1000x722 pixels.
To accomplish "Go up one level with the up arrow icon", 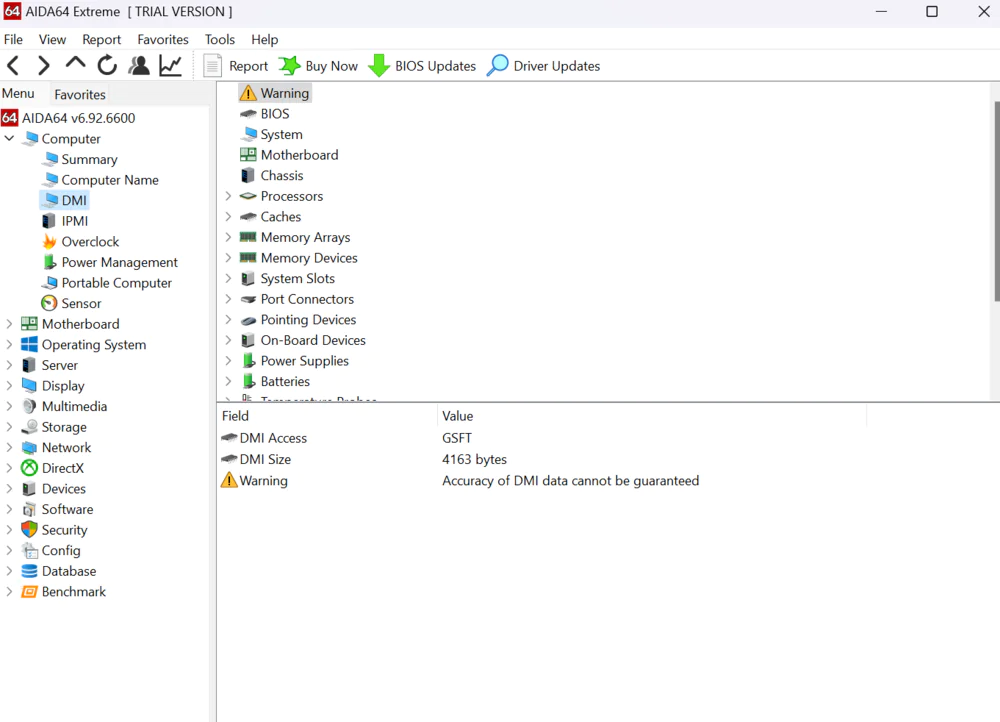I will pyautogui.click(x=75, y=63).
